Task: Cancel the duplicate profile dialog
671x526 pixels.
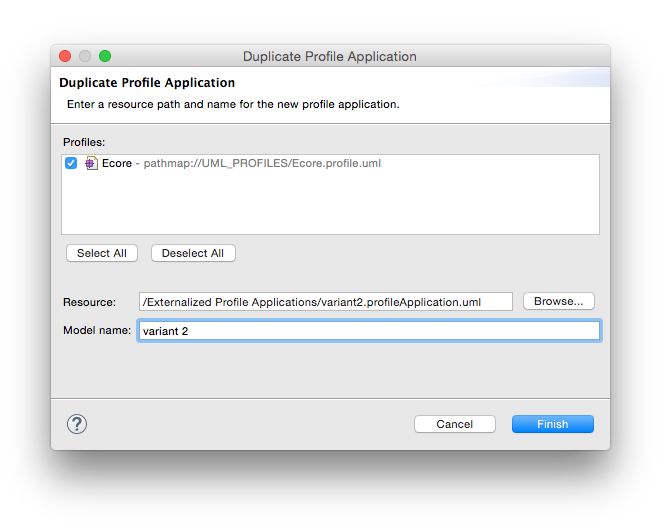Action: point(454,424)
